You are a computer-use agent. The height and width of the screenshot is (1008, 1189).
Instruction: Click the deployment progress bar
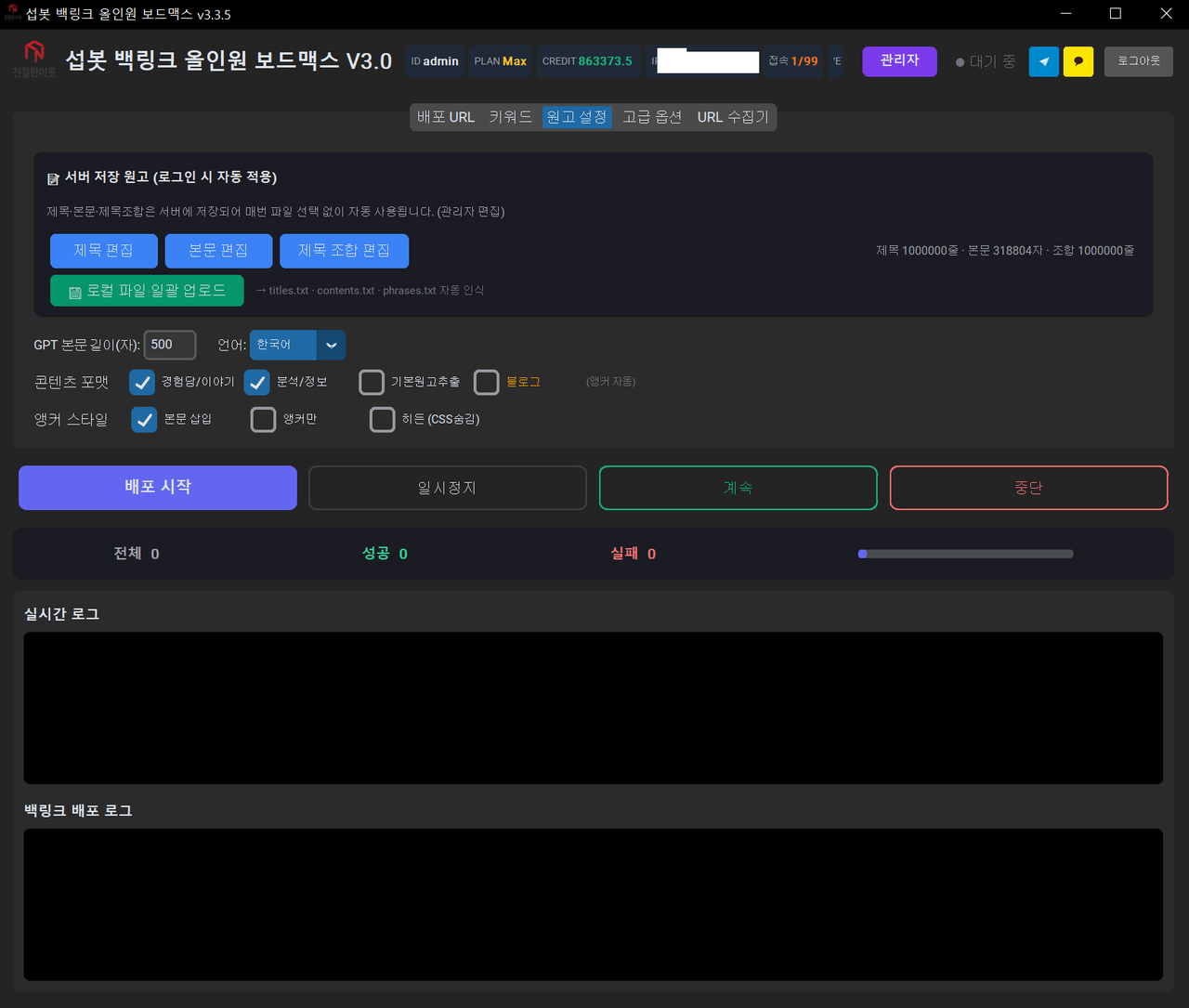point(966,554)
